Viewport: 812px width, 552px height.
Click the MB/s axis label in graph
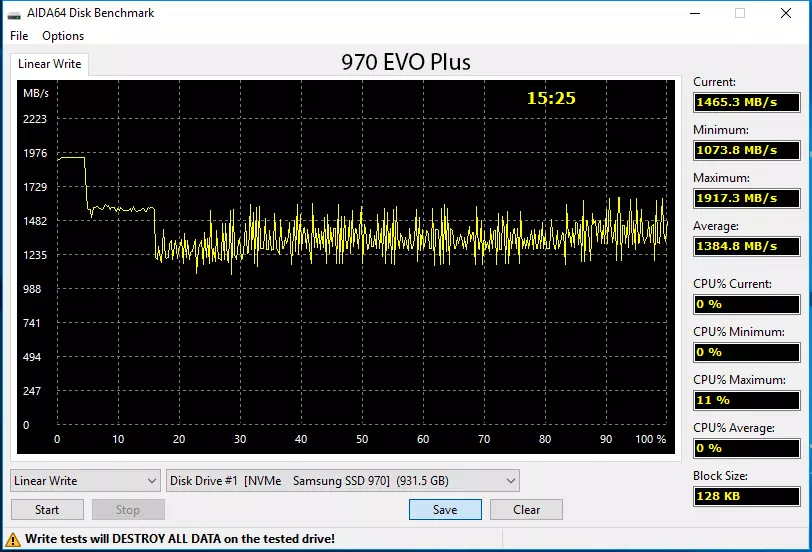click(x=36, y=93)
